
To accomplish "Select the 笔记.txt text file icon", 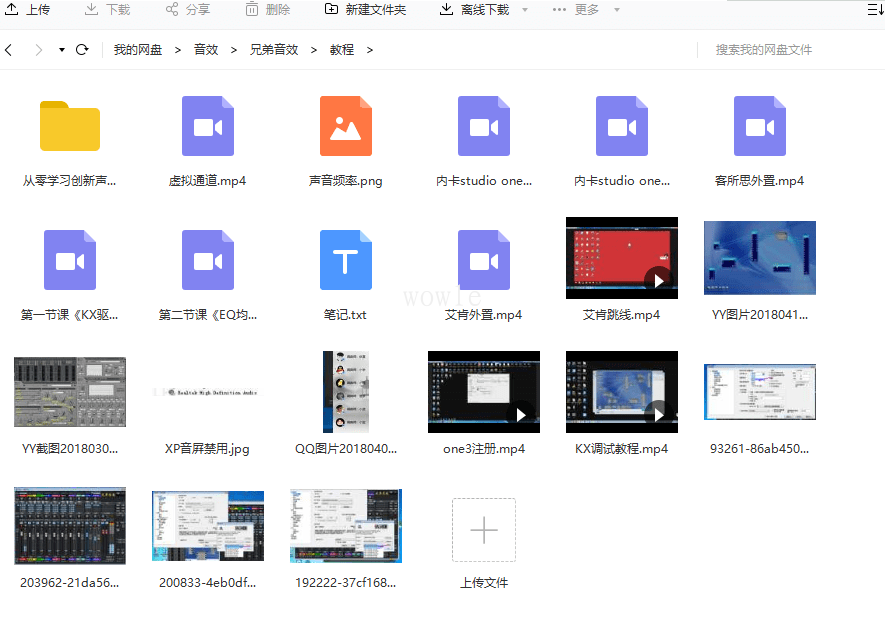I will click(x=345, y=260).
